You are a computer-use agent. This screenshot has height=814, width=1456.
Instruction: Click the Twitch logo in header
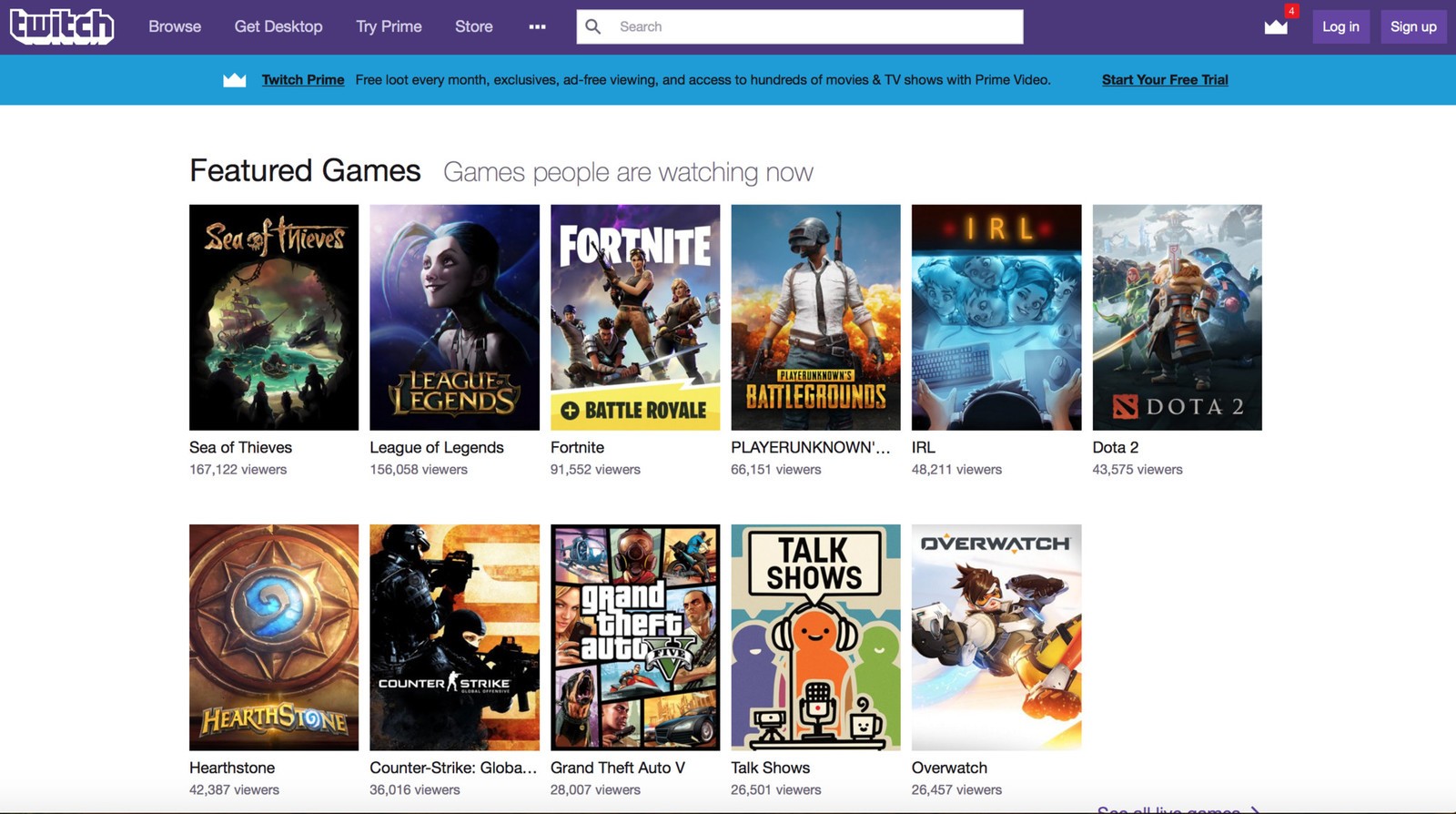pyautogui.click(x=62, y=26)
